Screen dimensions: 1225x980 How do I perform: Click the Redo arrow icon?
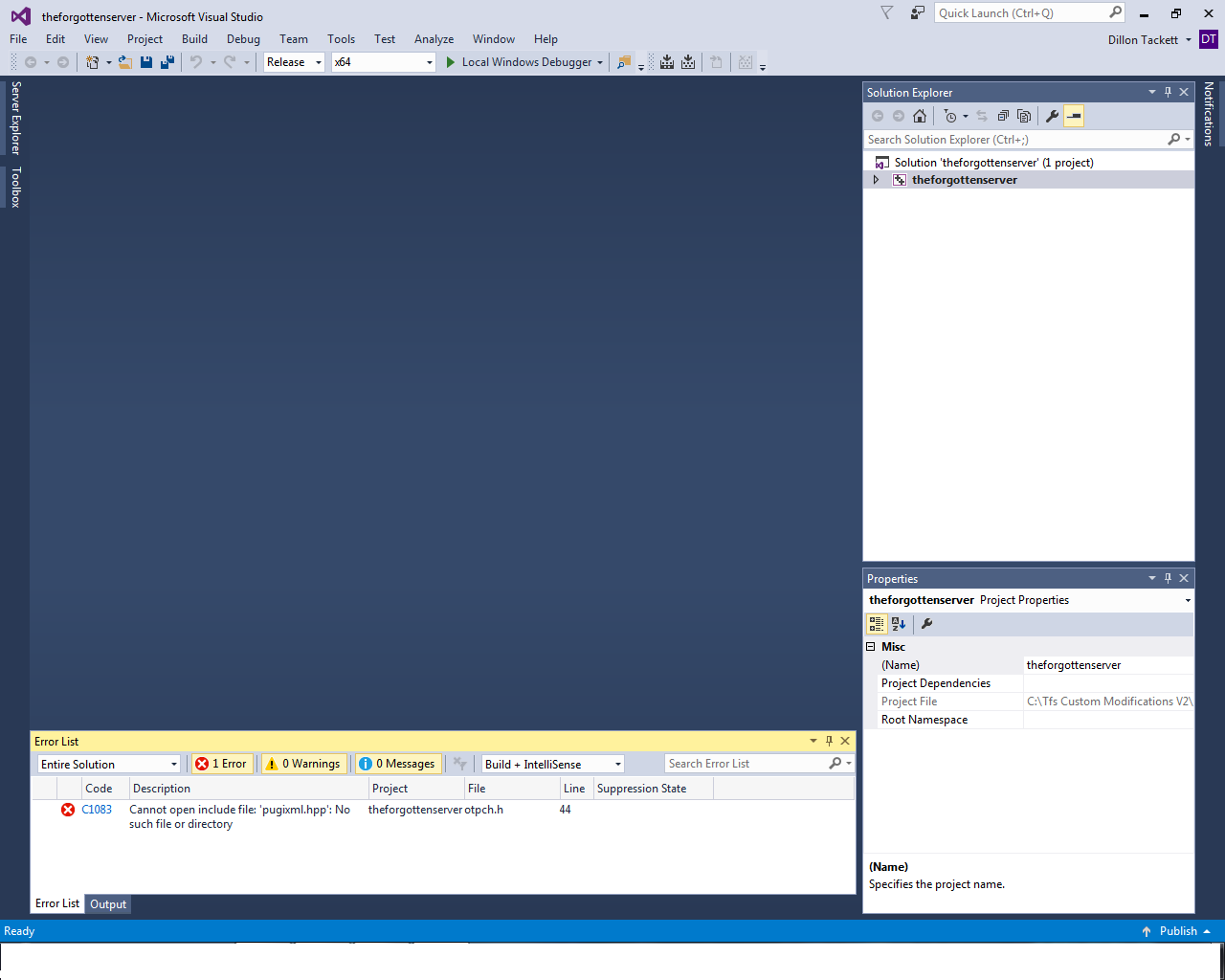pyautogui.click(x=230, y=62)
